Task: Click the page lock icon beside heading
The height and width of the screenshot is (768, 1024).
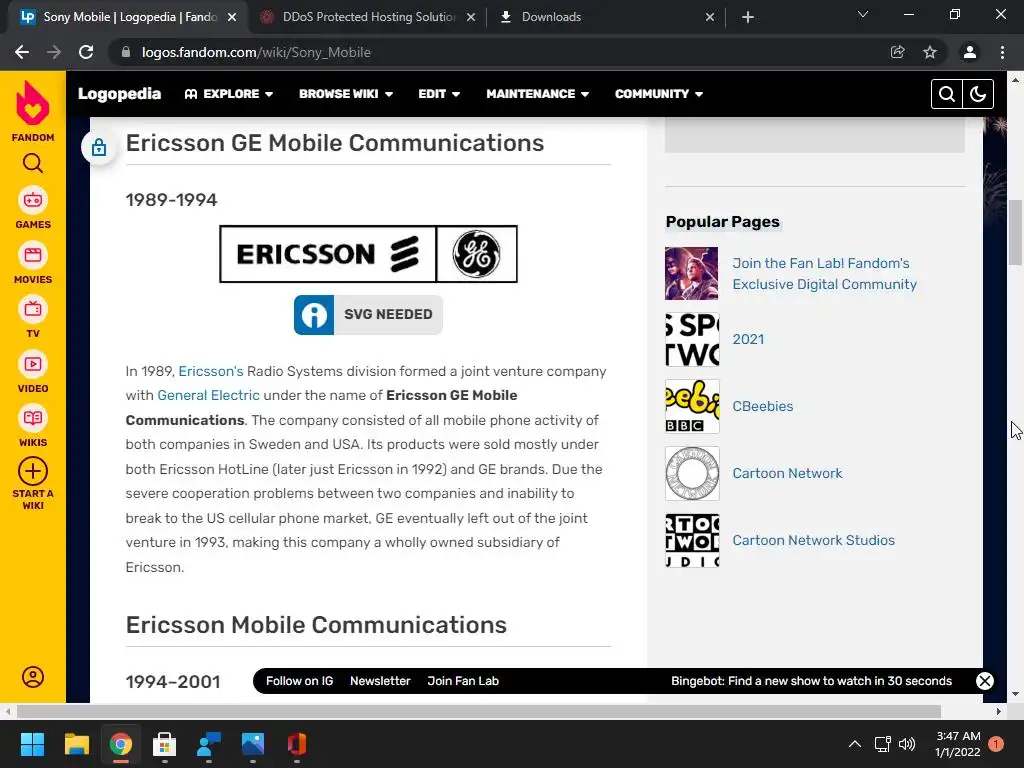Action: [99, 148]
